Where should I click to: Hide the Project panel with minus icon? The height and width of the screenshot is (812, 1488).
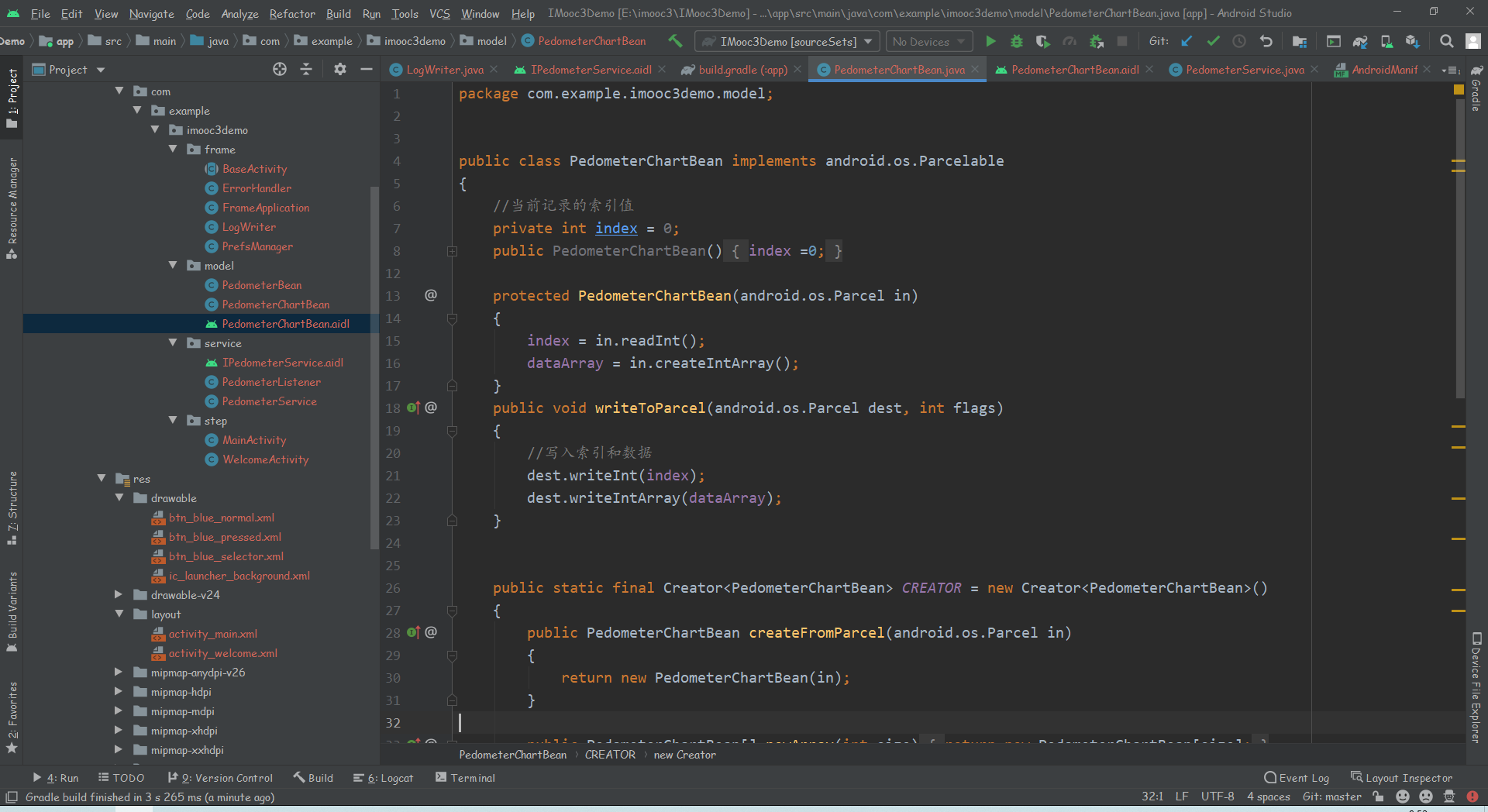(x=367, y=69)
